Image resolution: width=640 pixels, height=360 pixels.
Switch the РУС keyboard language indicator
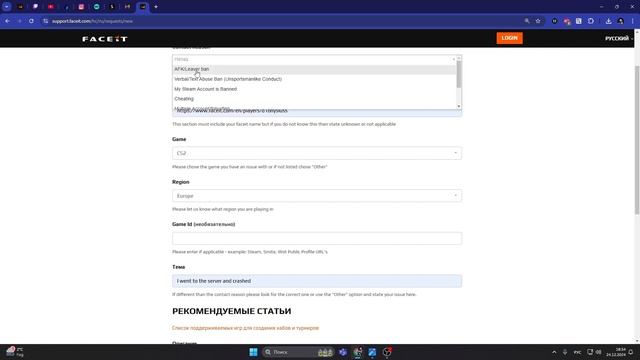tap(577, 352)
